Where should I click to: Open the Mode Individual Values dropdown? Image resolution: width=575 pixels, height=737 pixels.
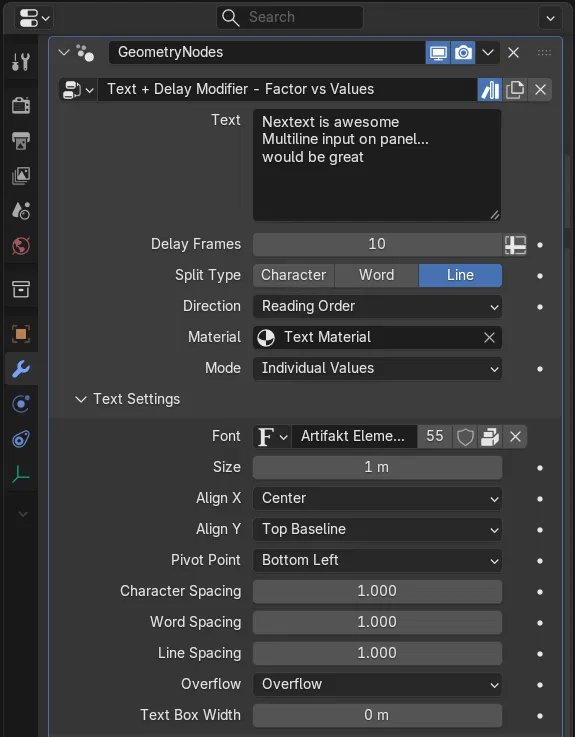point(377,368)
